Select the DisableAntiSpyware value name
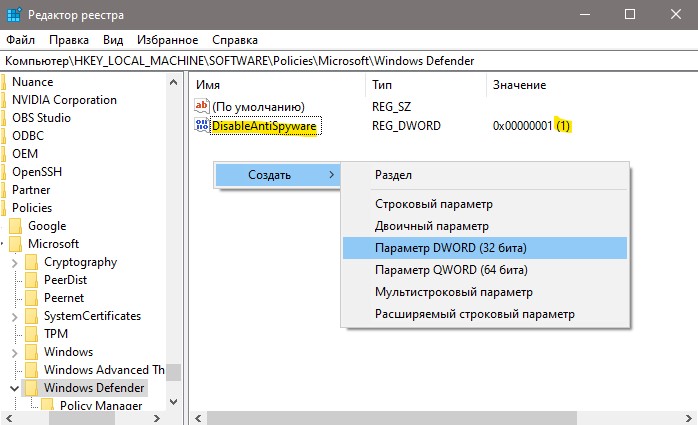This screenshot has width=698, height=425. pyautogui.click(x=264, y=126)
